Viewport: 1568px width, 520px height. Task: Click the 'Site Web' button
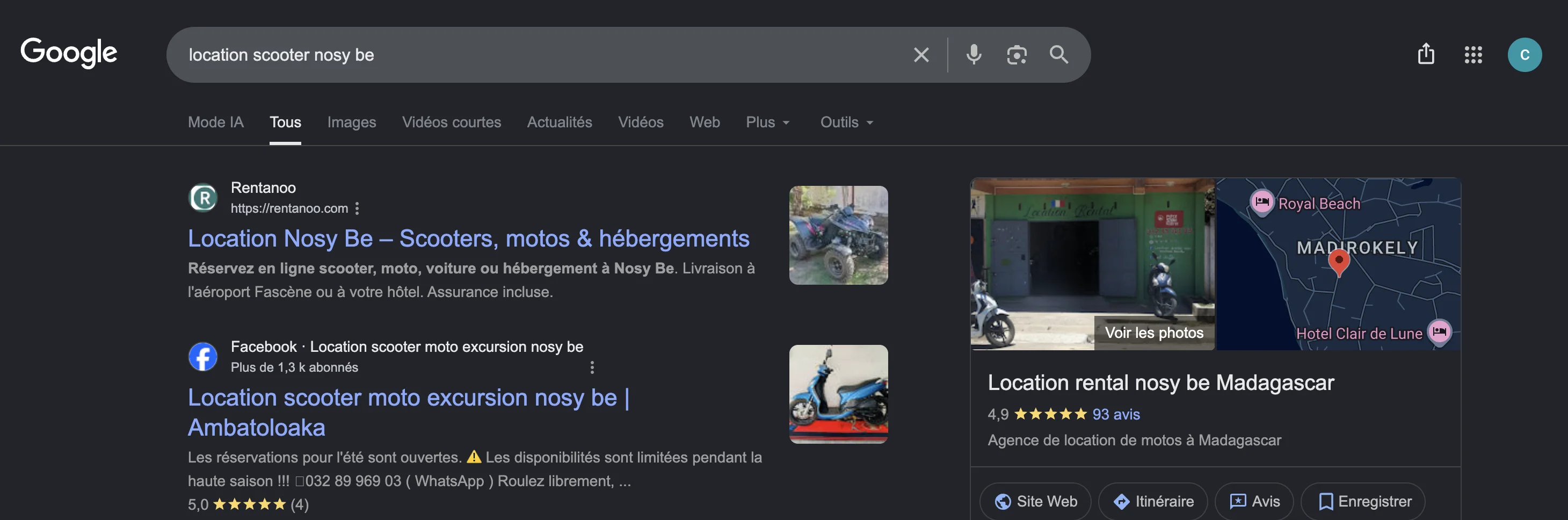coord(1034,501)
